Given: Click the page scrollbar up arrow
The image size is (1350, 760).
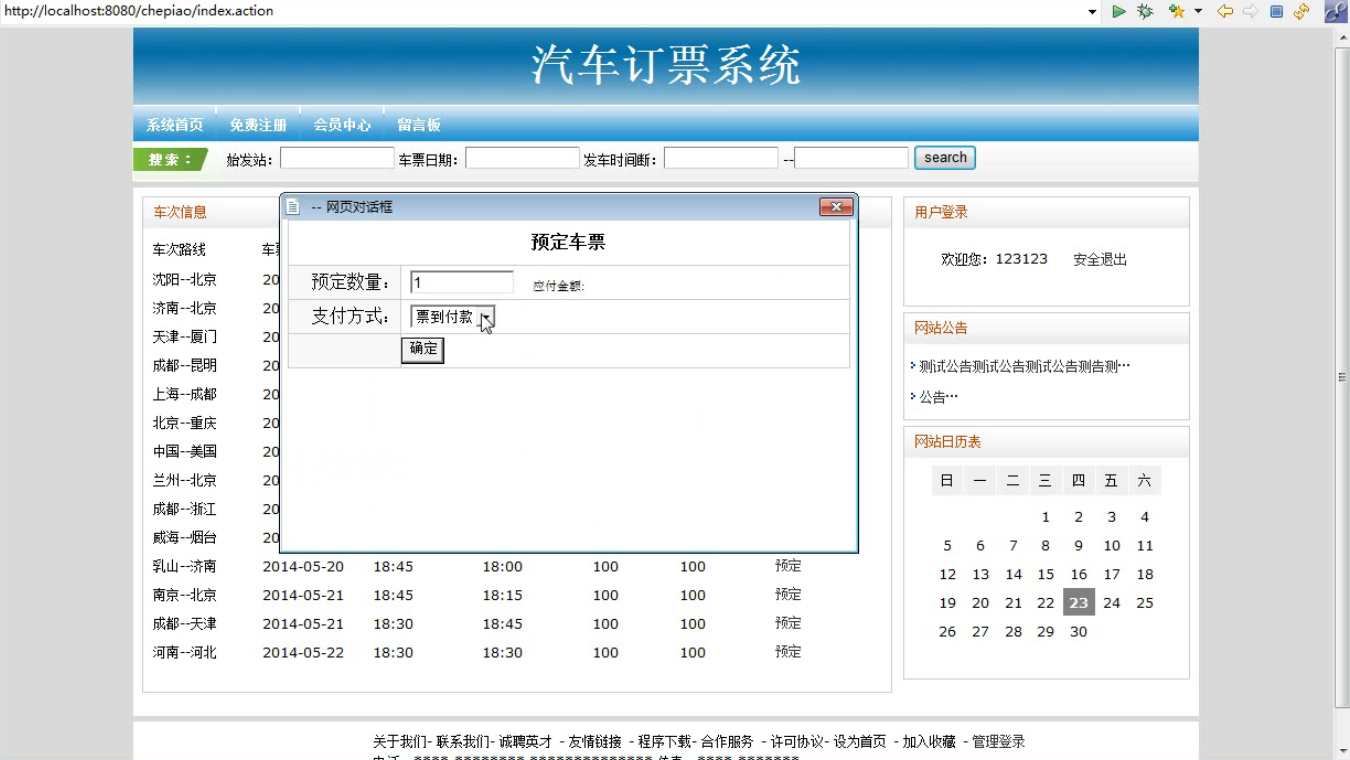Looking at the screenshot, I should coord(1342,37).
